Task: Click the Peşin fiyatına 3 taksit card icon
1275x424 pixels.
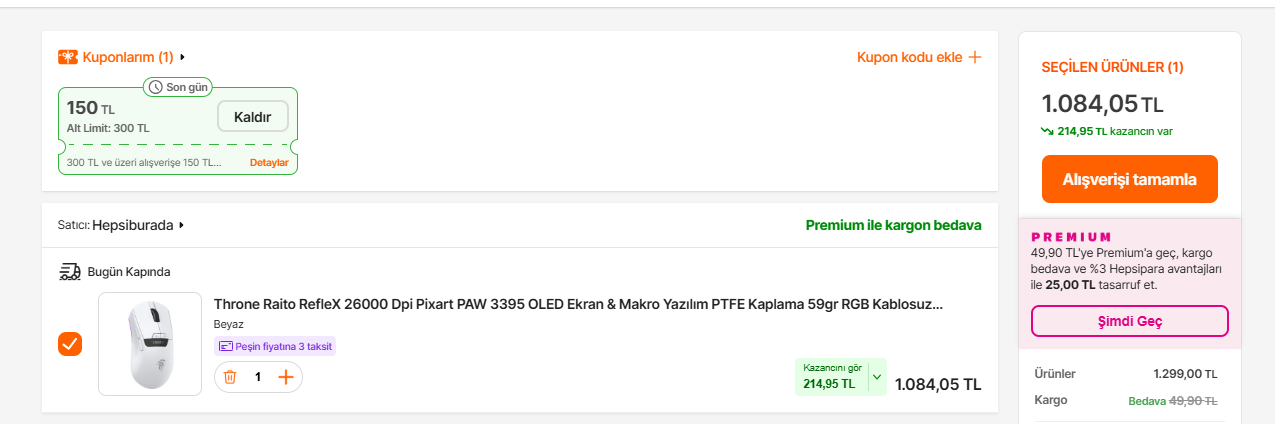Action: tap(225, 346)
